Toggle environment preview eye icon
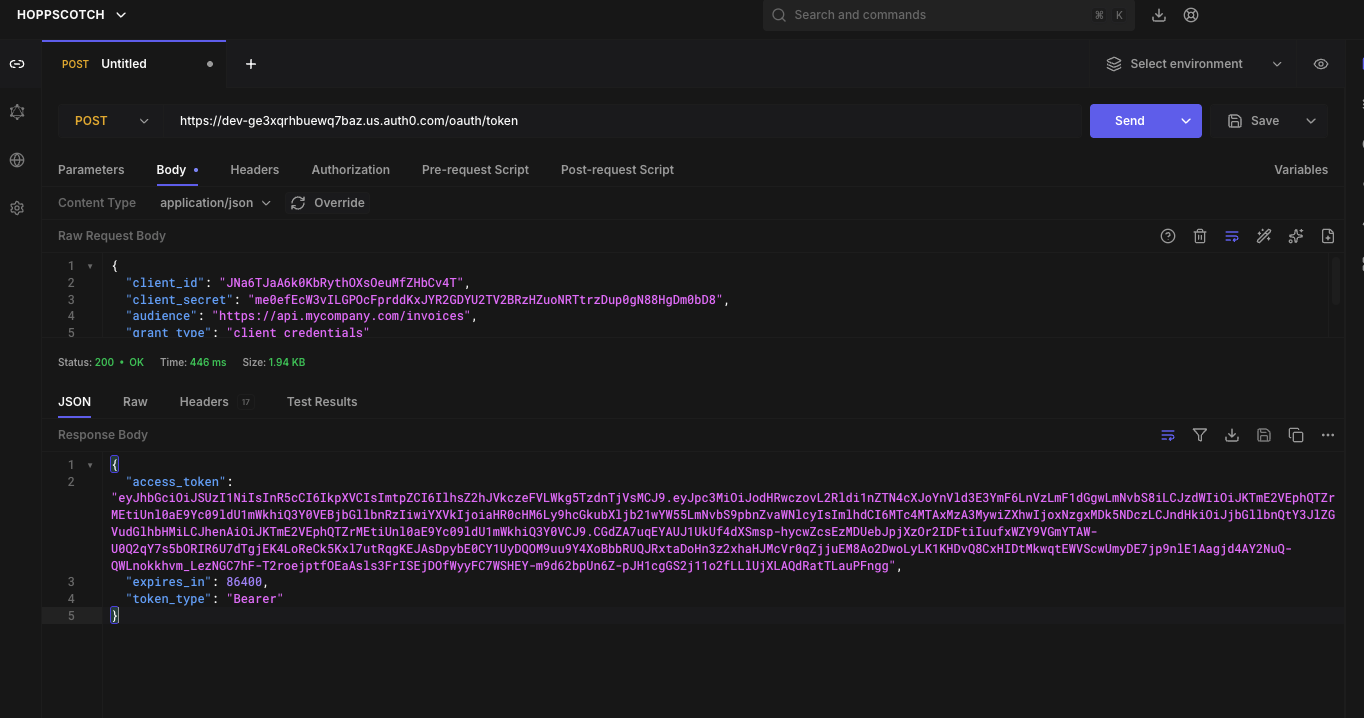Screen dimensions: 1364x718 click(x=1321, y=64)
